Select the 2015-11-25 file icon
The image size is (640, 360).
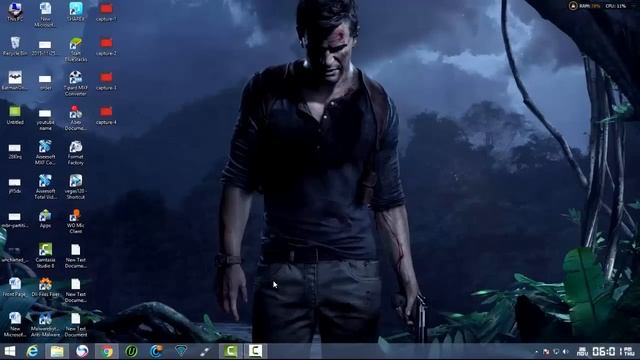coord(45,47)
